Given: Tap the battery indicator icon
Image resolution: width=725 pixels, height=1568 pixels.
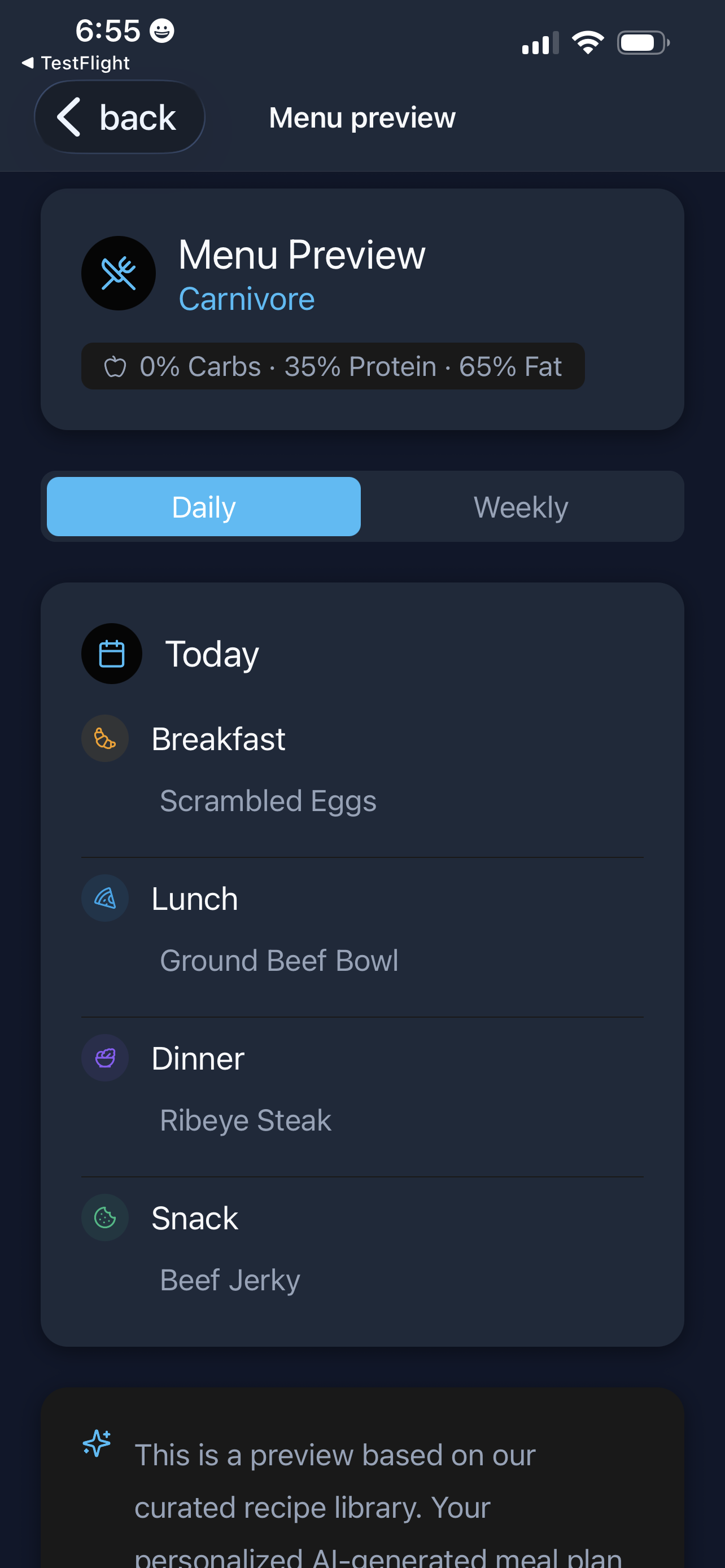Looking at the screenshot, I should (x=643, y=42).
